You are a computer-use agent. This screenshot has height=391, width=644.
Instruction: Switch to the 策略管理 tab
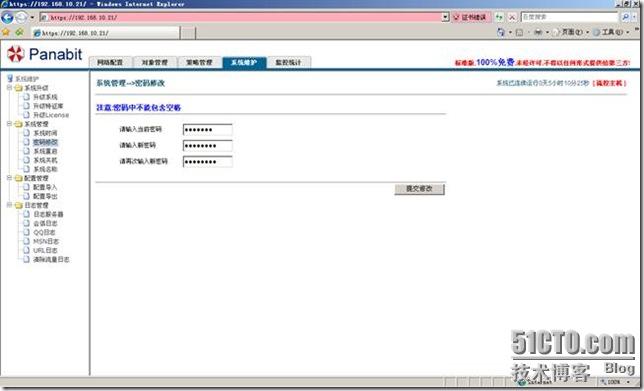coord(199,62)
